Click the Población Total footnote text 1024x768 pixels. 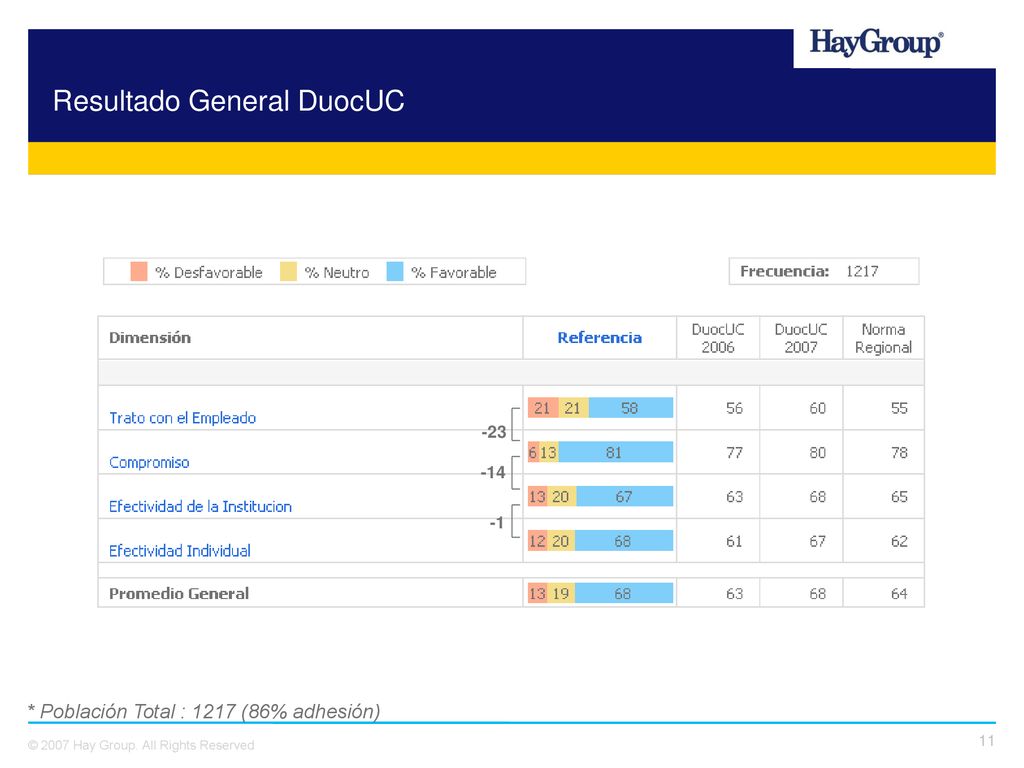204,711
